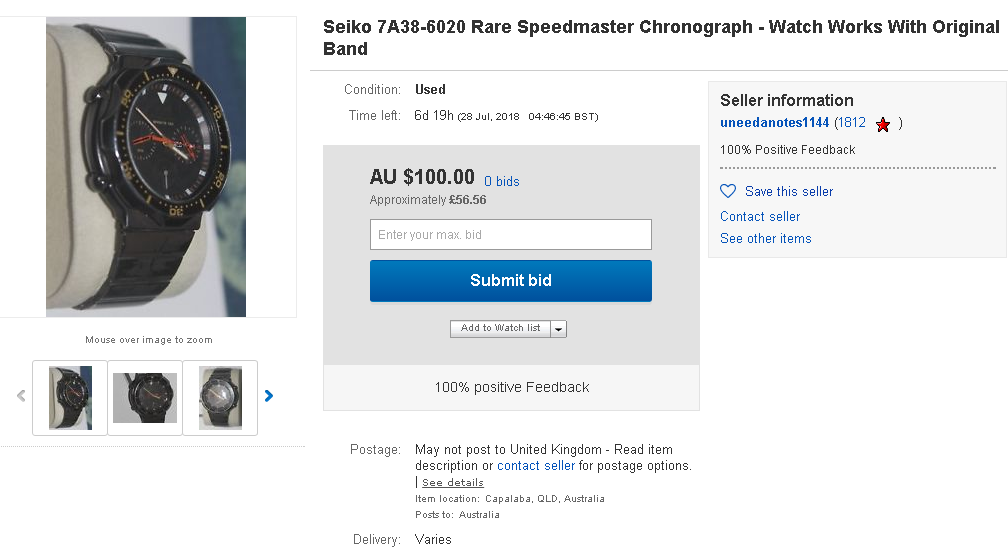Image resolution: width=1008 pixels, height=558 pixels.
Task: Open seller feedback score 1812
Action: point(850,123)
